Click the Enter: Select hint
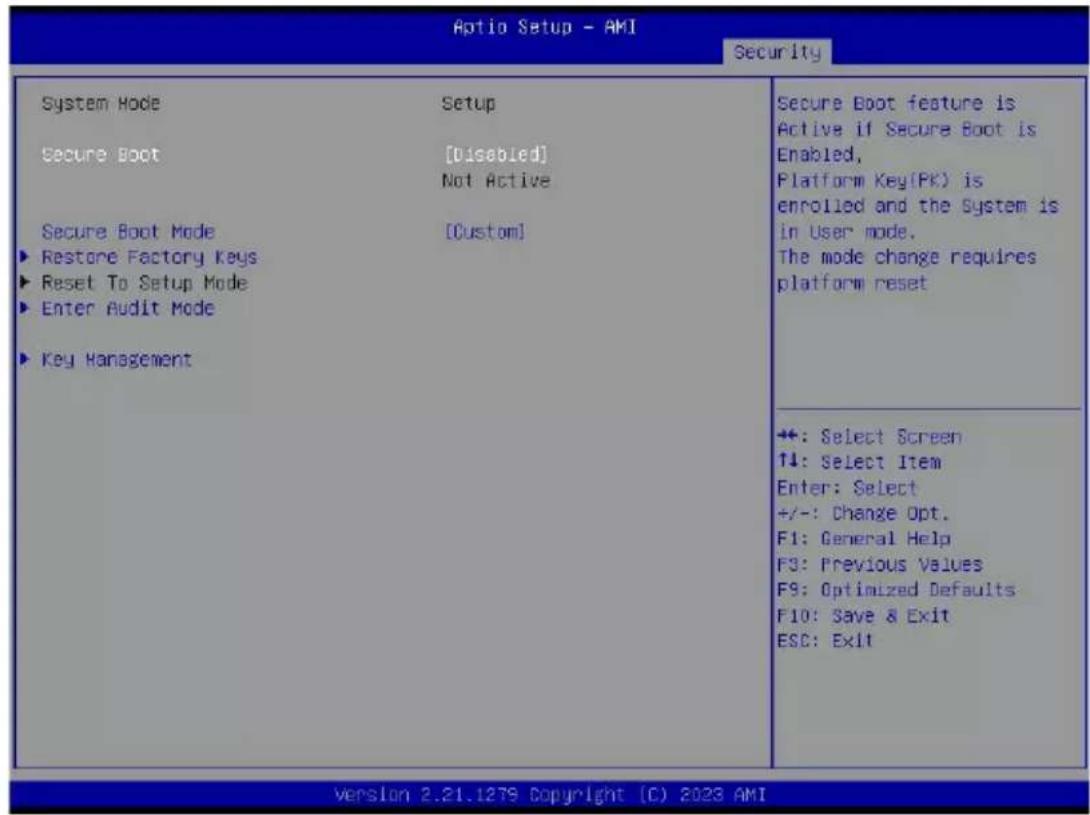 click(x=847, y=488)
